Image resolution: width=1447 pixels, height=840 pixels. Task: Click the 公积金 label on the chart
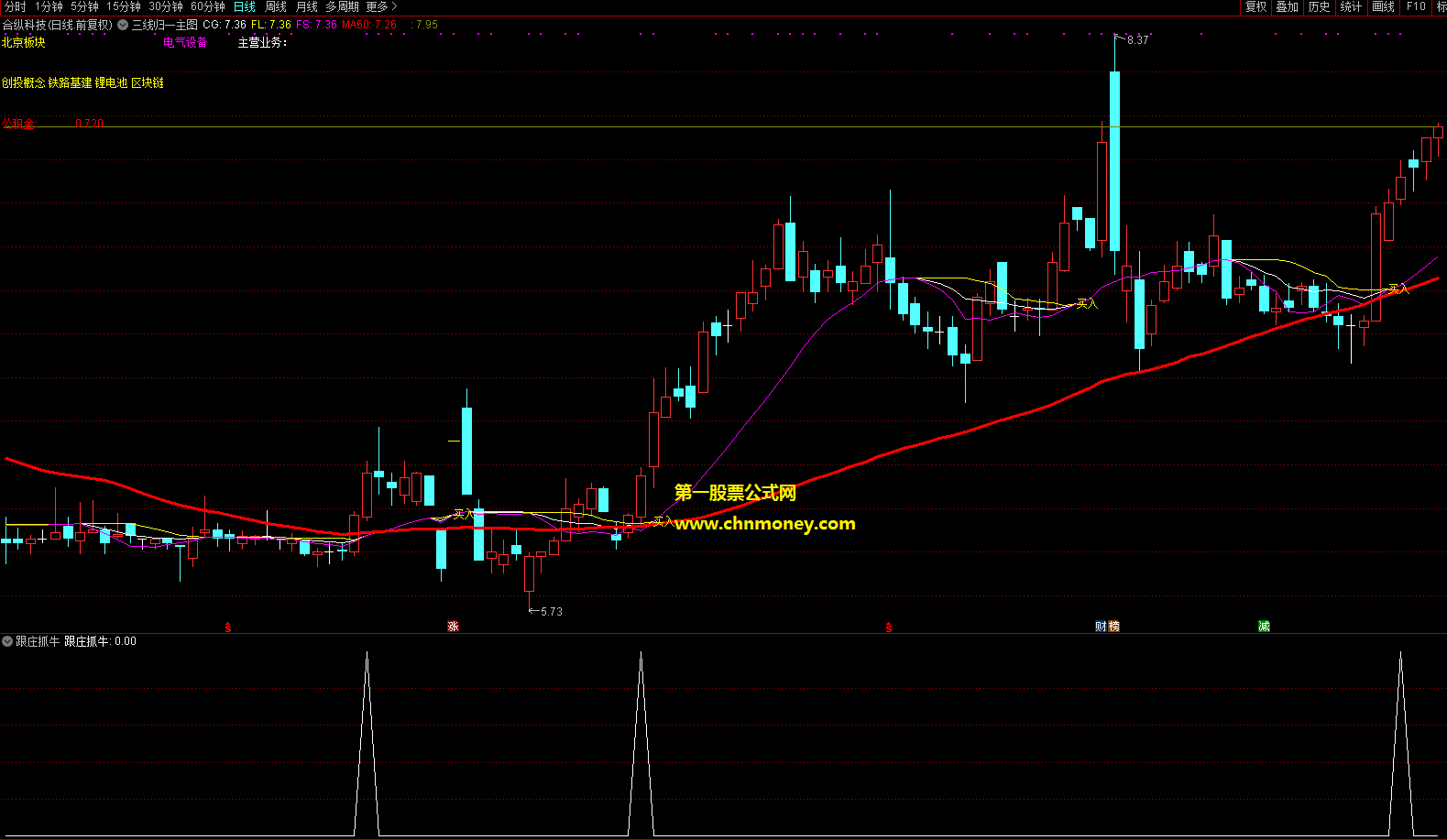tap(18, 123)
